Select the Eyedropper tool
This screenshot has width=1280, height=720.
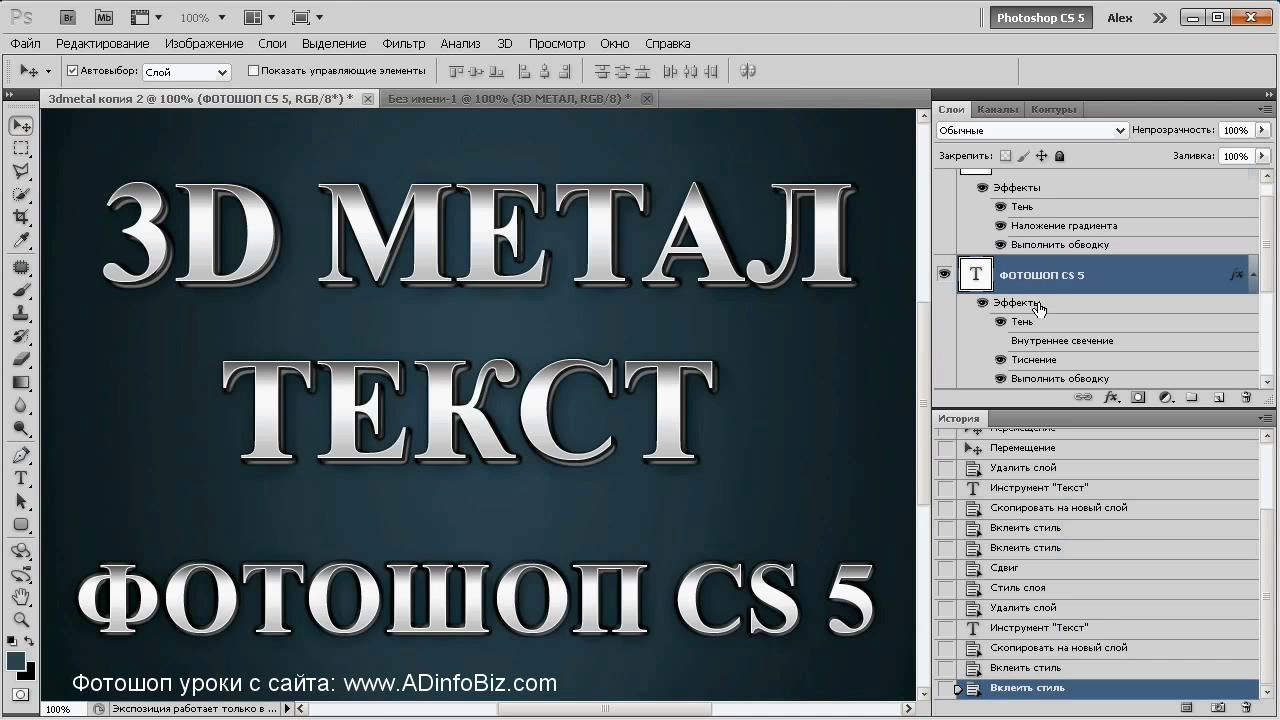tap(21, 241)
